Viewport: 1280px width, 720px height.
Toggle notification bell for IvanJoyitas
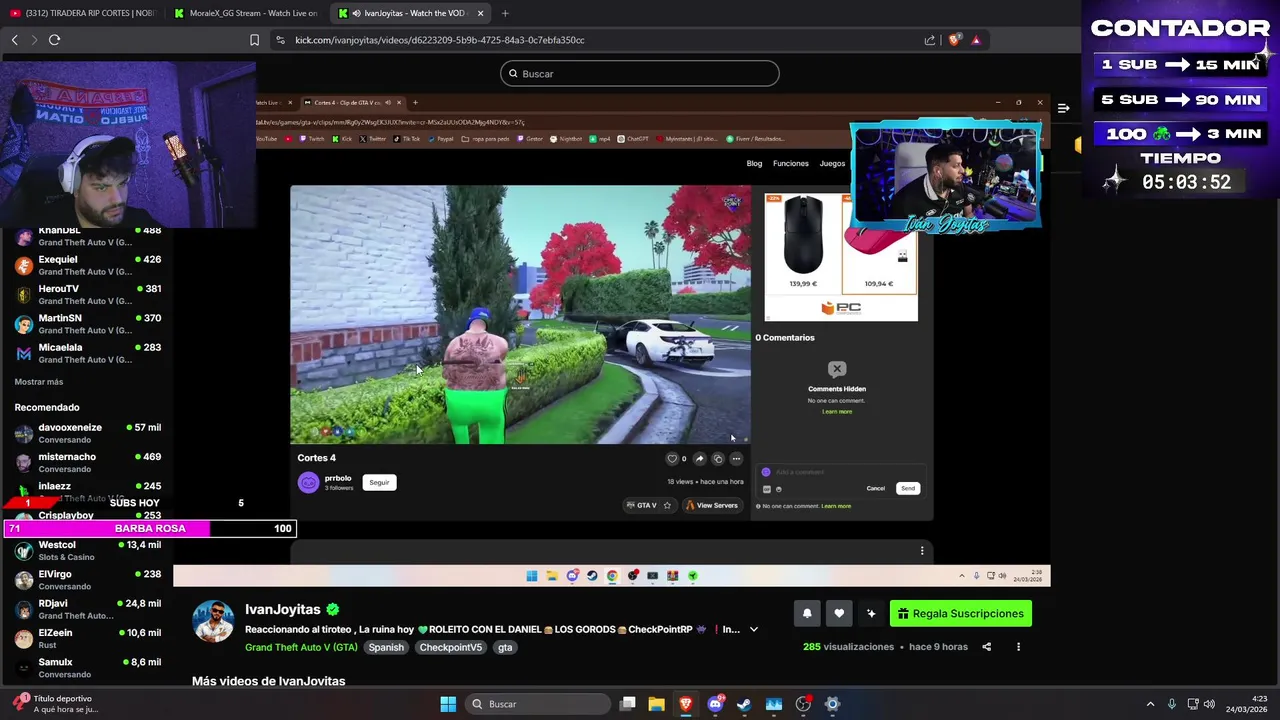[x=807, y=613]
